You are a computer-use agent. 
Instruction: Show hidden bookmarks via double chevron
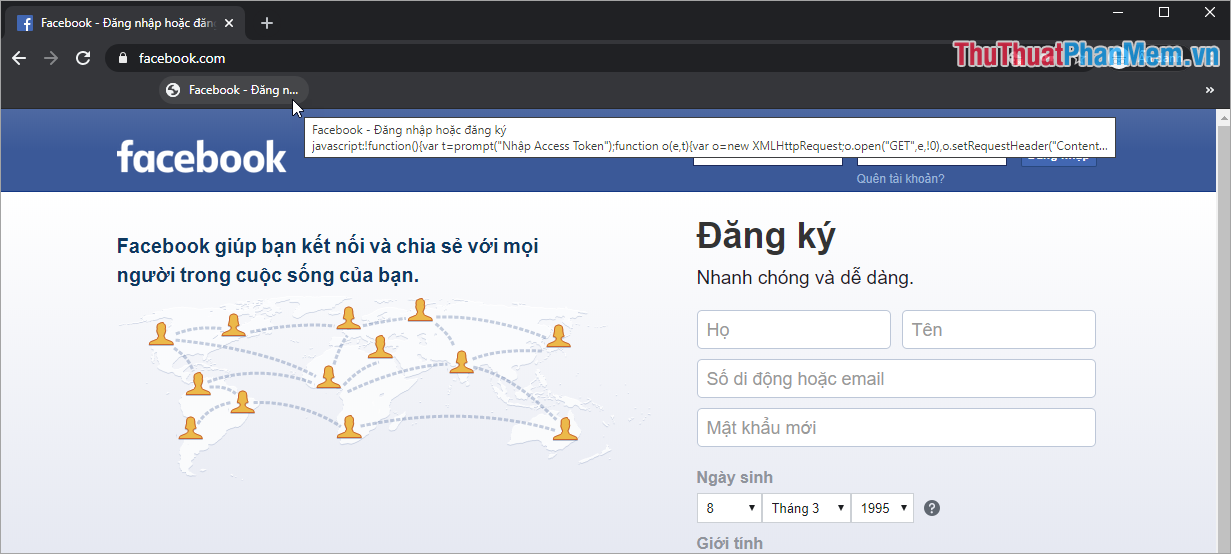pos(1209,90)
